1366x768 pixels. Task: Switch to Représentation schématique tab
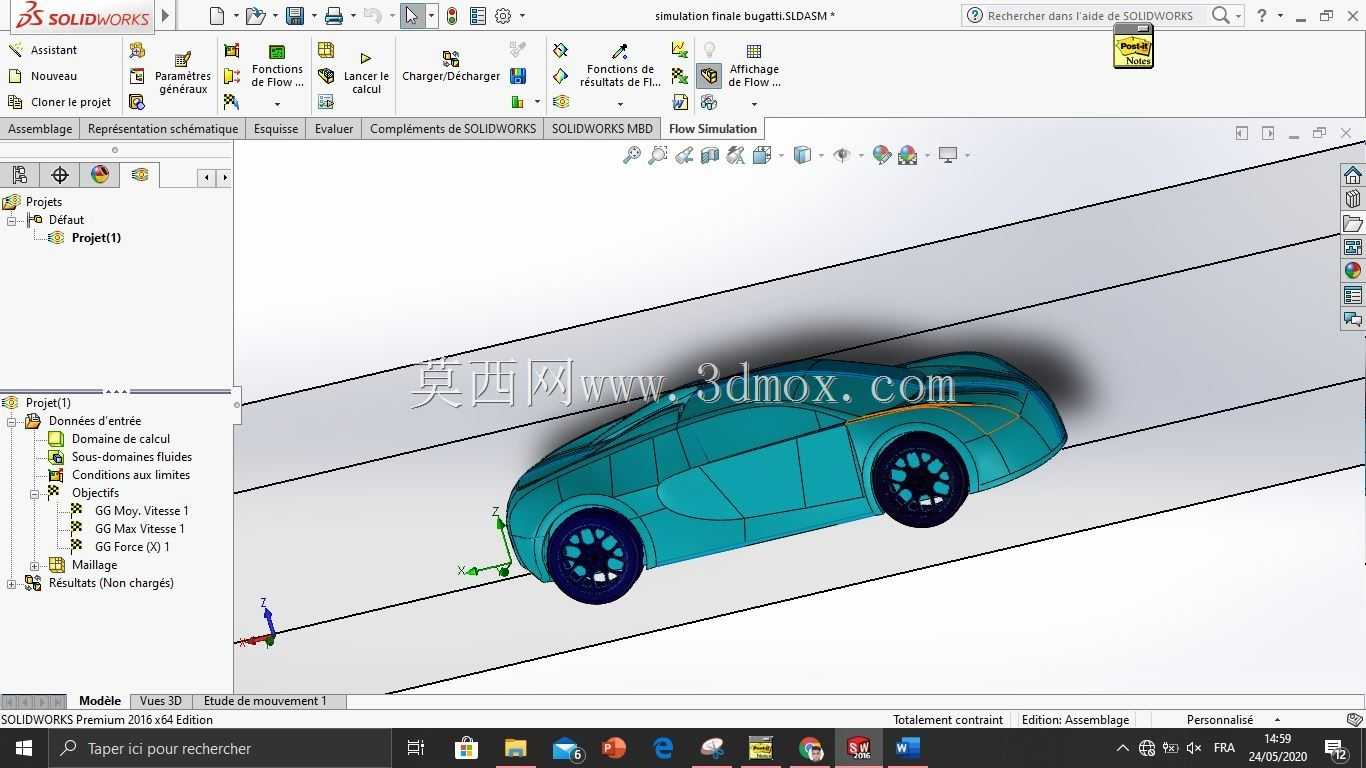coord(163,129)
